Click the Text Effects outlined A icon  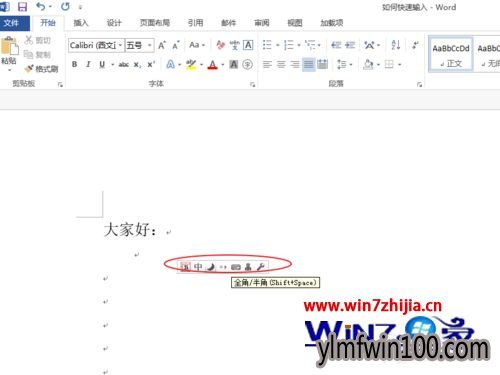click(x=170, y=64)
